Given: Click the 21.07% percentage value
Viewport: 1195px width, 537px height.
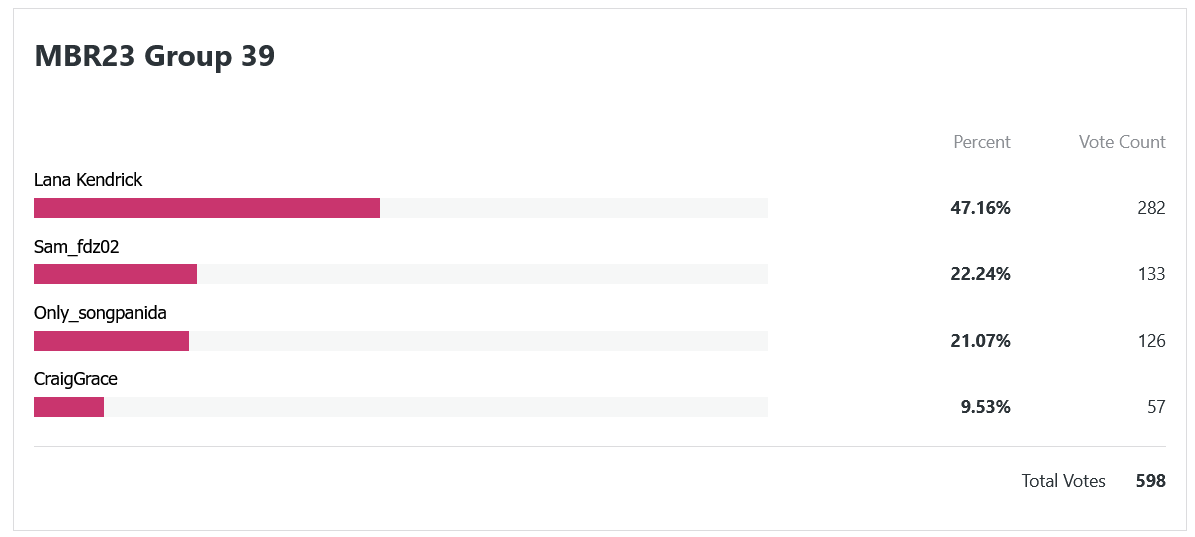Looking at the screenshot, I should coord(980,340).
